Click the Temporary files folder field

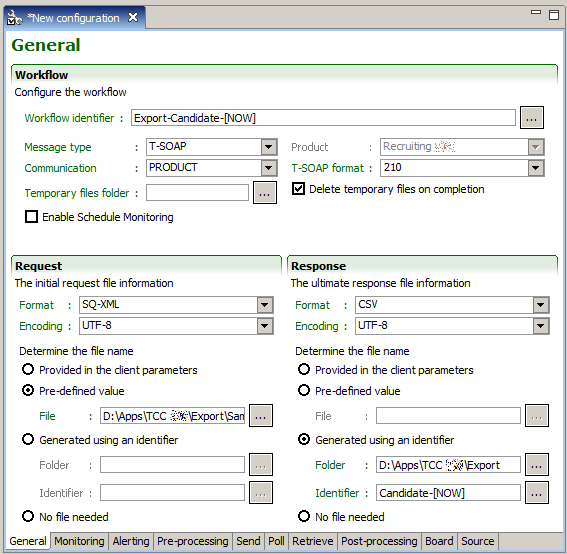pyautogui.click(x=197, y=192)
